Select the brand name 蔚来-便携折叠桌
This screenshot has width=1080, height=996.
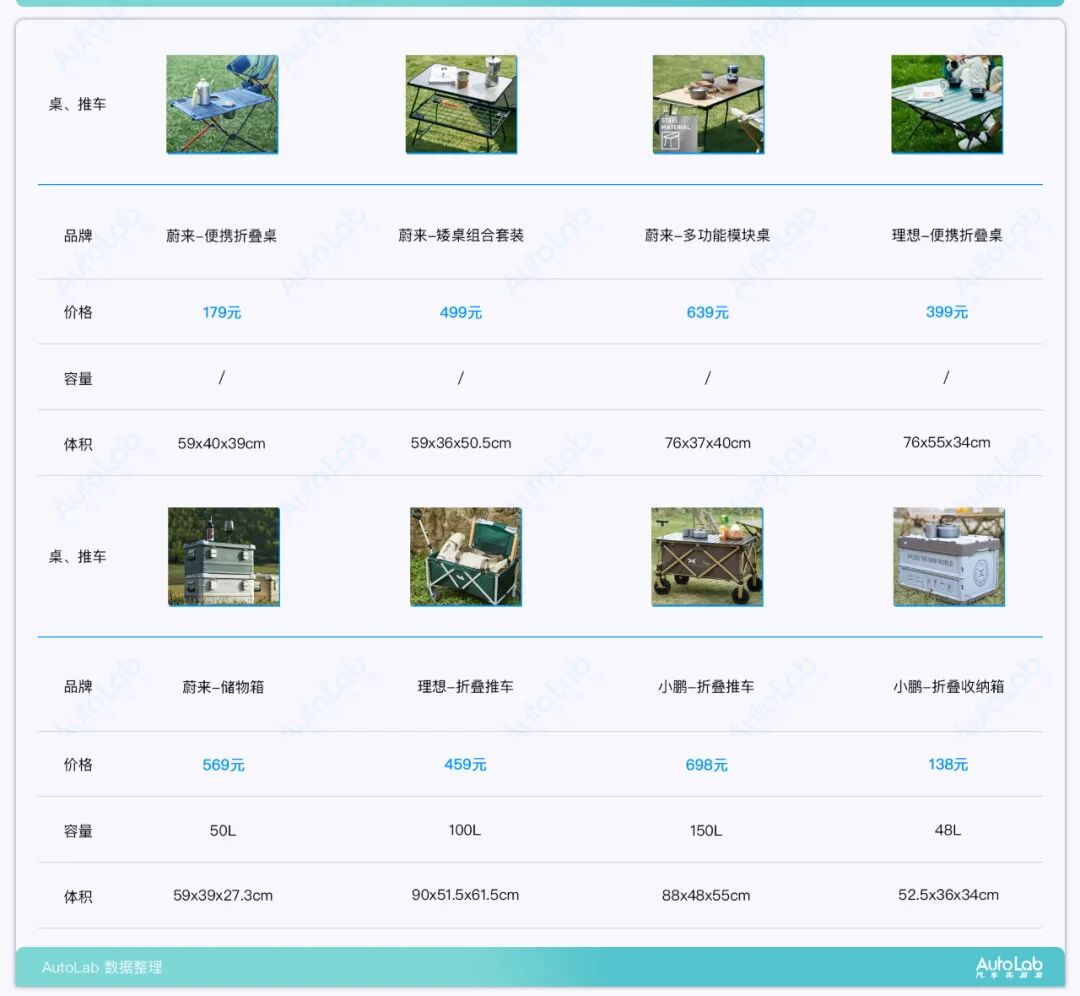[222, 236]
